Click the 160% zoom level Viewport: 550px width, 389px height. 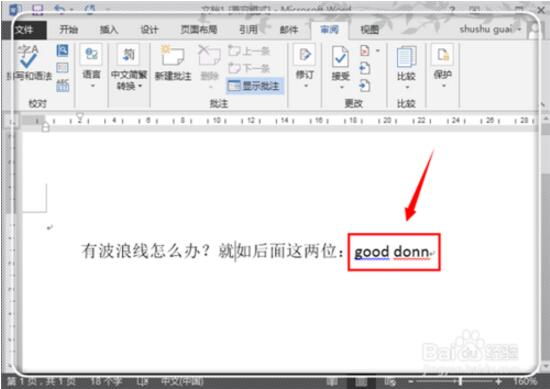point(525,381)
